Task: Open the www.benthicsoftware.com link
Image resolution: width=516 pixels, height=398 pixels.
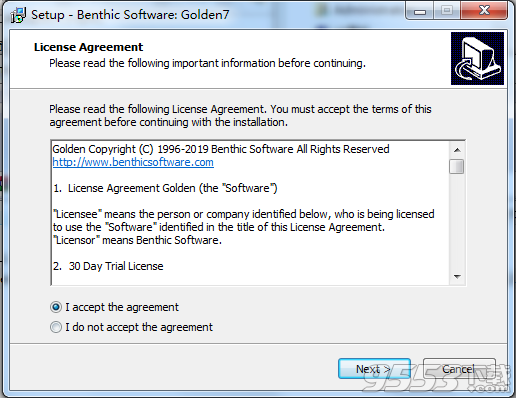Action: coord(133,162)
